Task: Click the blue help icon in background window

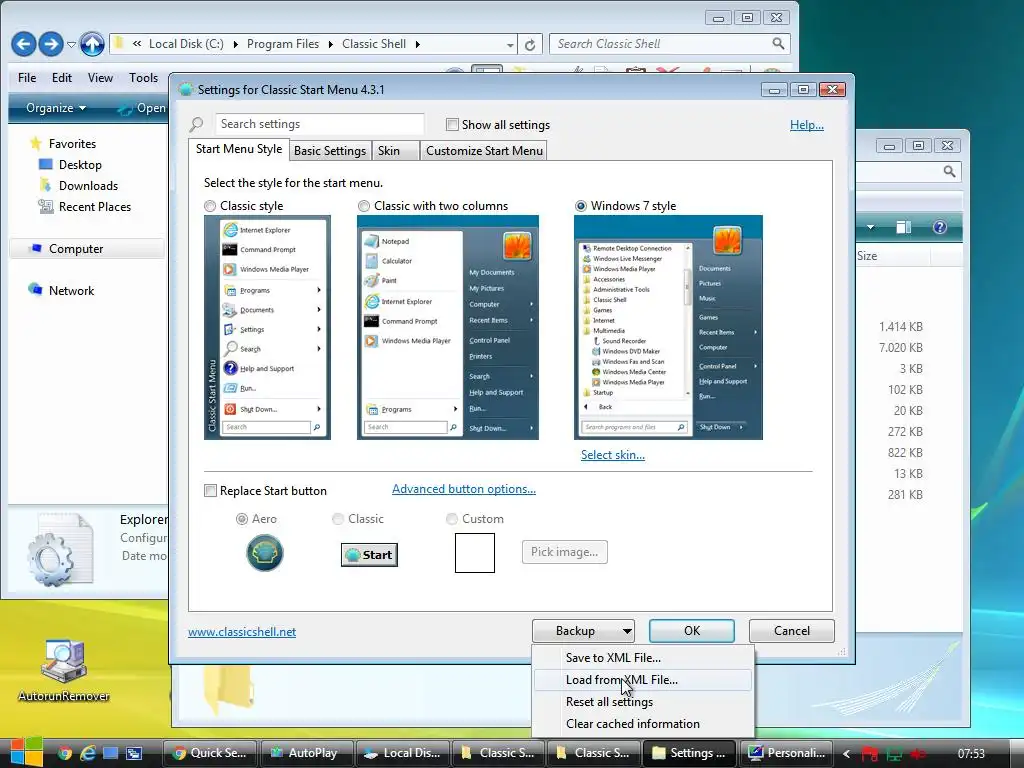Action: tap(940, 227)
